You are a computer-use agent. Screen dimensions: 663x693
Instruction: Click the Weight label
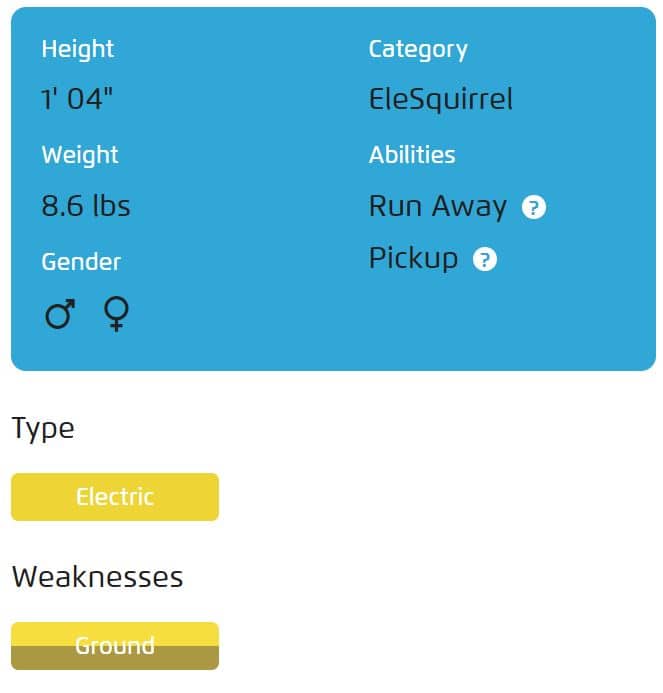pos(80,155)
